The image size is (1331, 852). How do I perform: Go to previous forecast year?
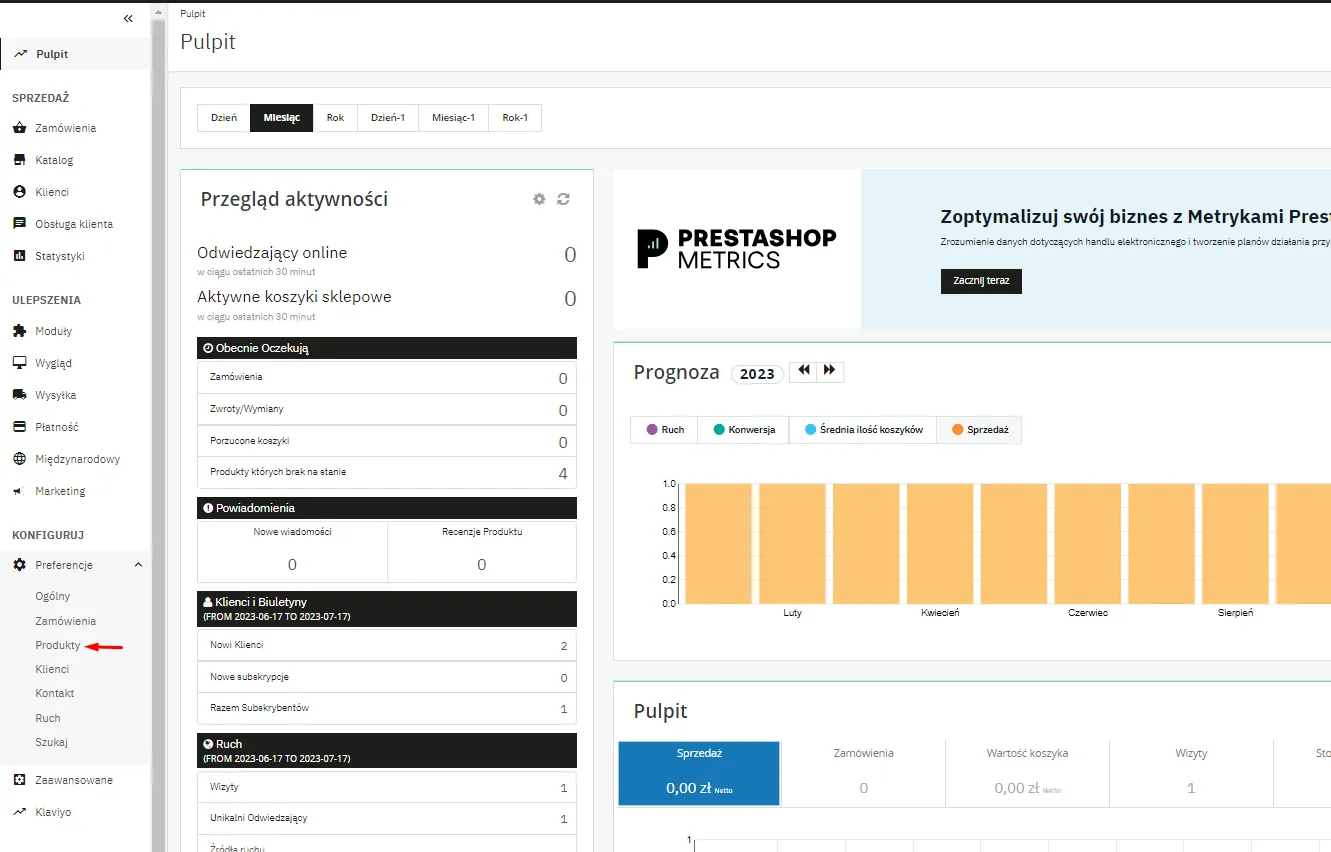pos(803,371)
